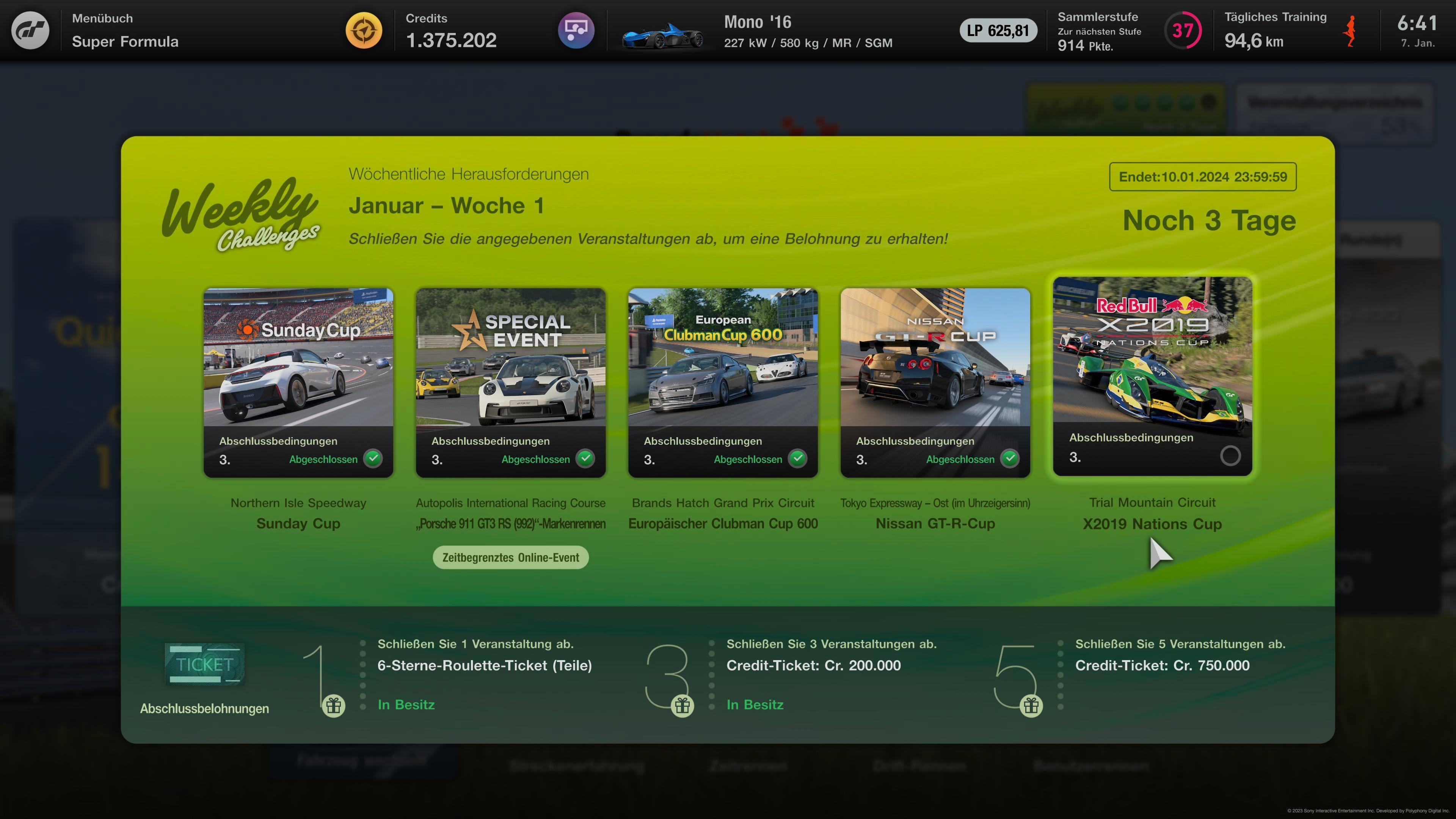
Task: Click the Zeitbegrenztes Online-Event badge
Action: 510,557
